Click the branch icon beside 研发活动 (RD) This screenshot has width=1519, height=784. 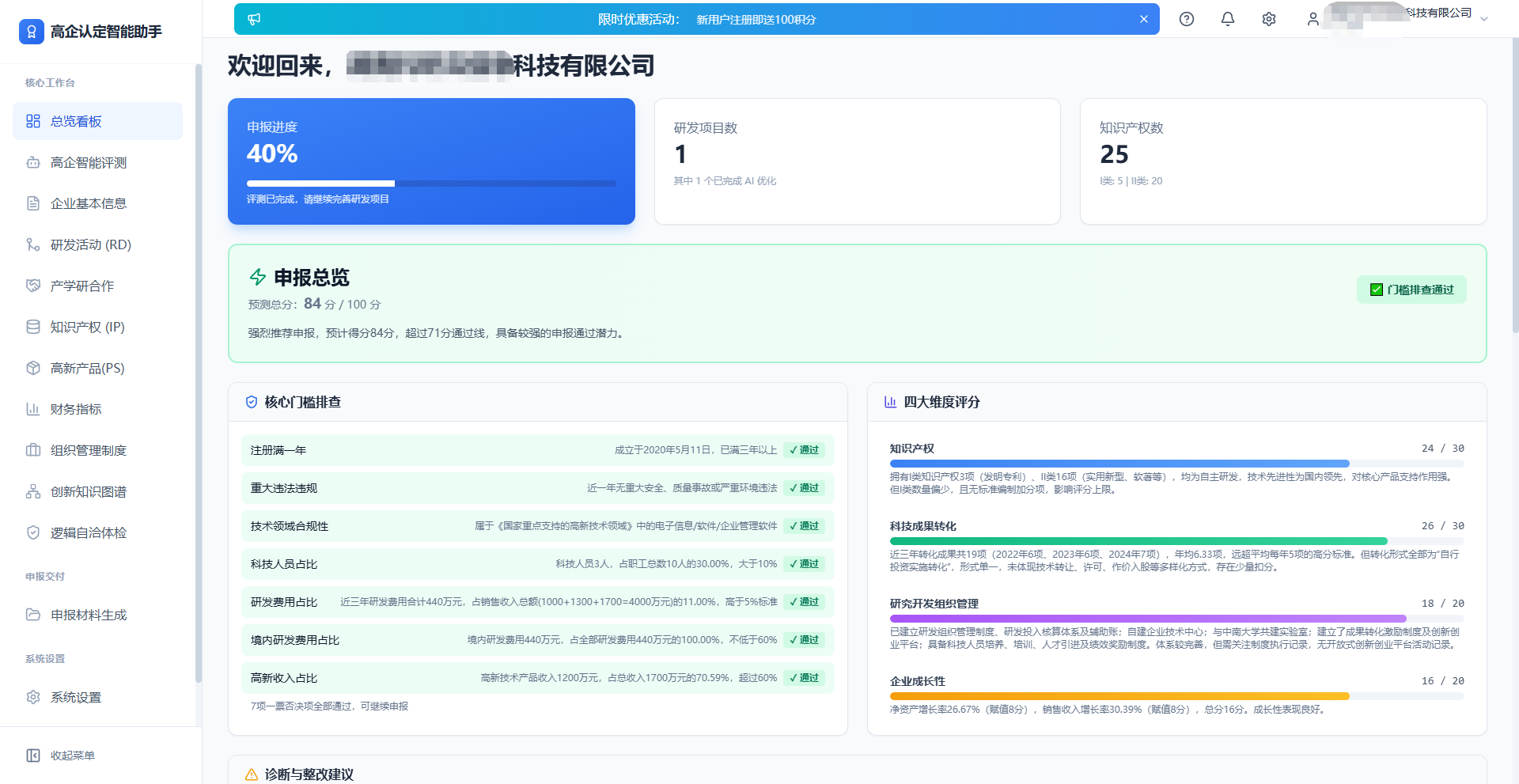33,244
